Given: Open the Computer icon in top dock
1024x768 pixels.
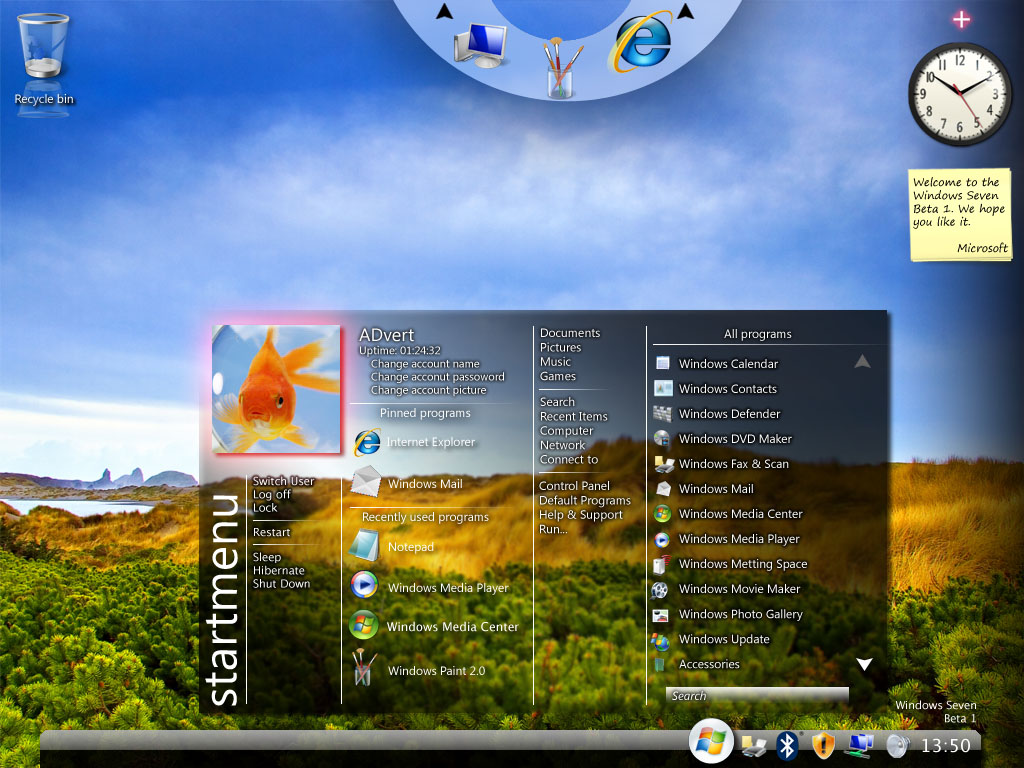Looking at the screenshot, I should click(x=481, y=44).
